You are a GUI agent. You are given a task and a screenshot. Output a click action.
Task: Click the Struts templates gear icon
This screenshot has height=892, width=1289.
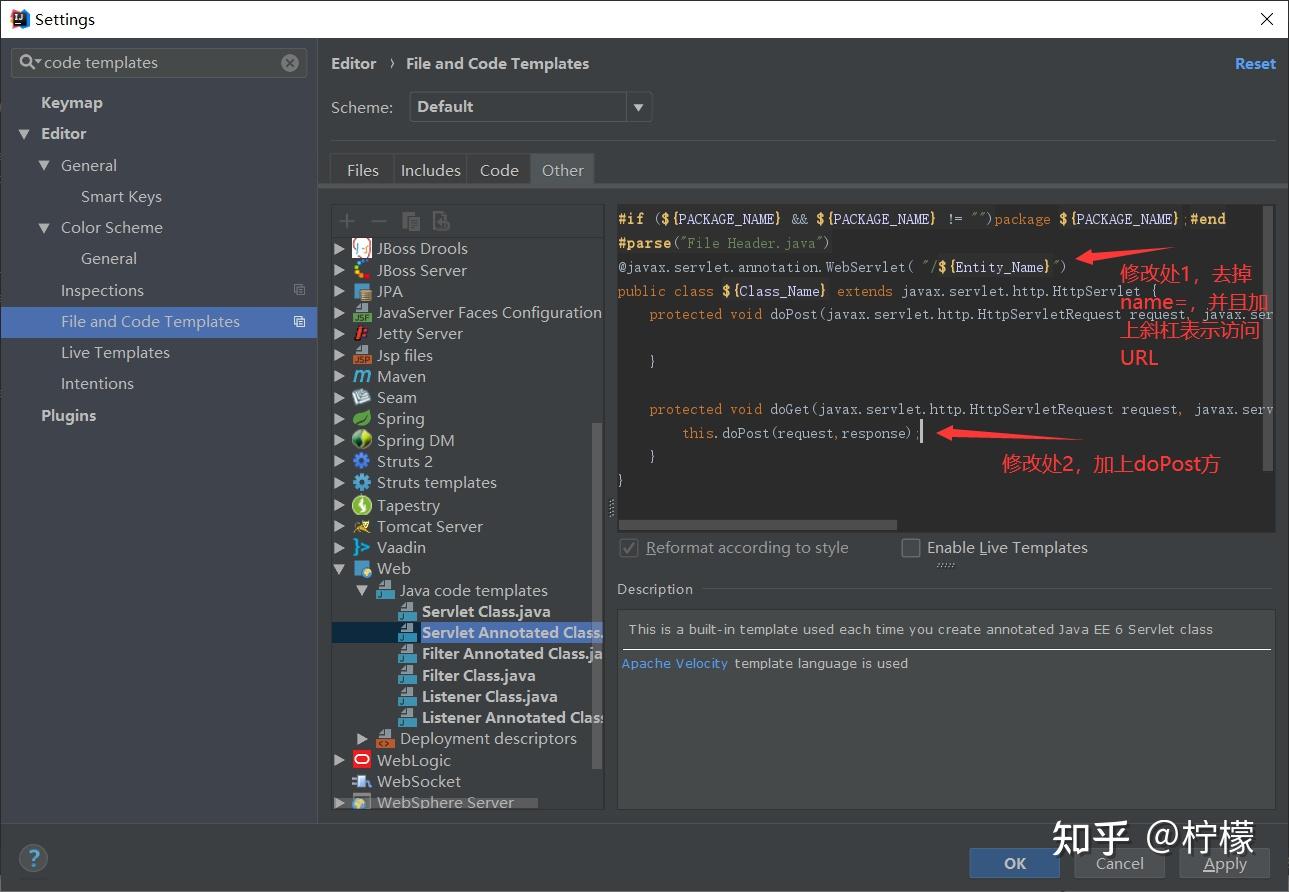(x=362, y=482)
